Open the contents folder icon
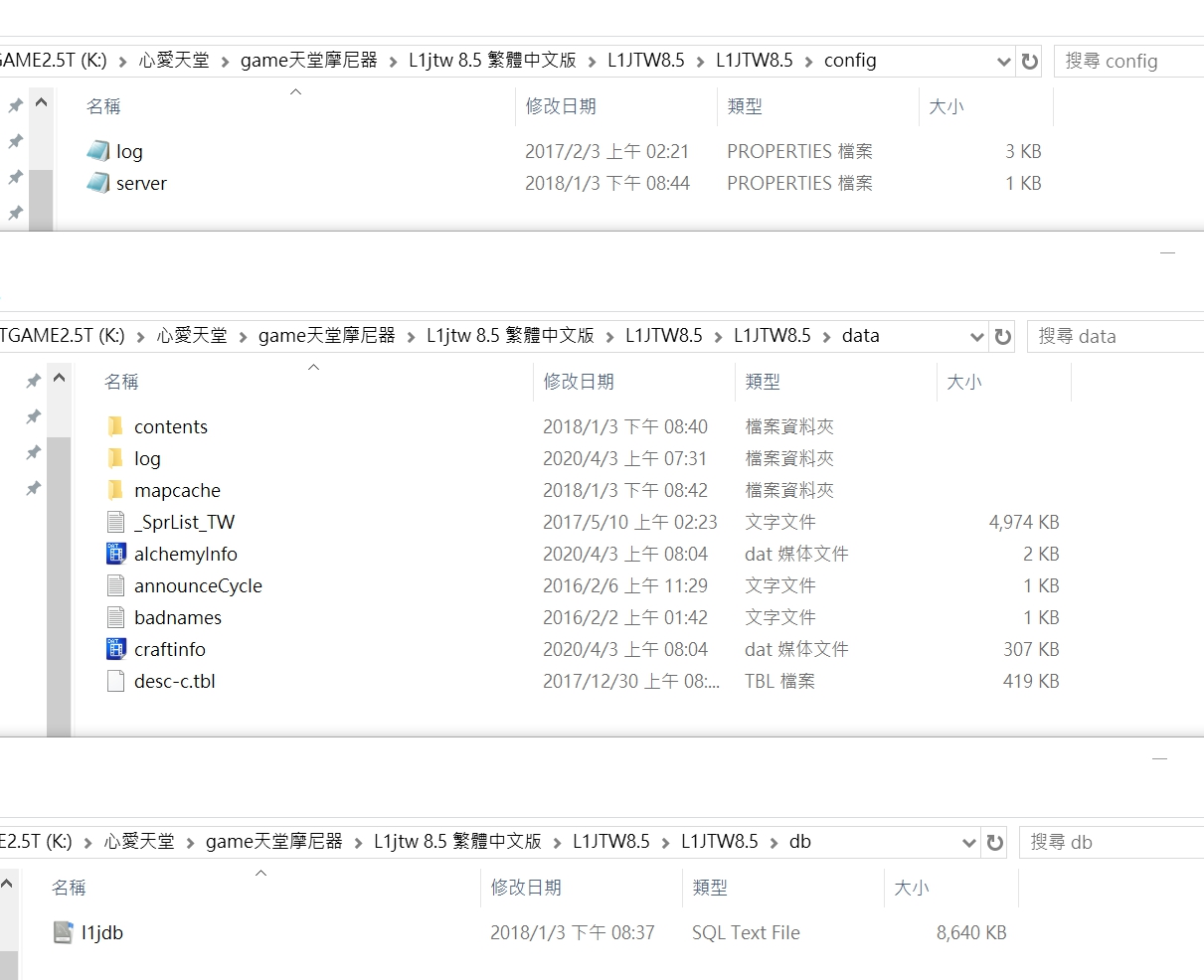The width and height of the screenshot is (1204, 980). 115,426
